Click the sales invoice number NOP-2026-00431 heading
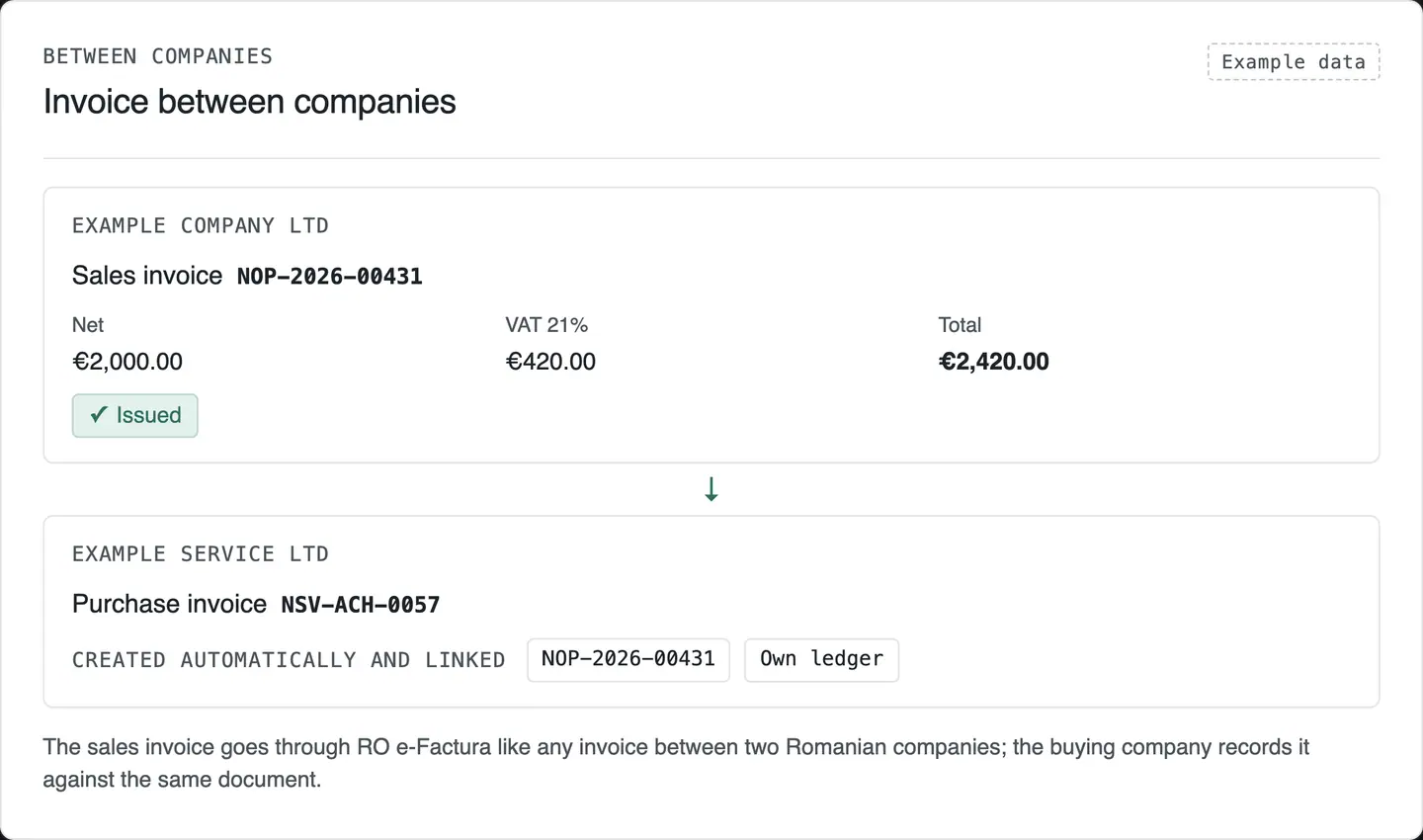This screenshot has width=1423, height=840. [330, 277]
